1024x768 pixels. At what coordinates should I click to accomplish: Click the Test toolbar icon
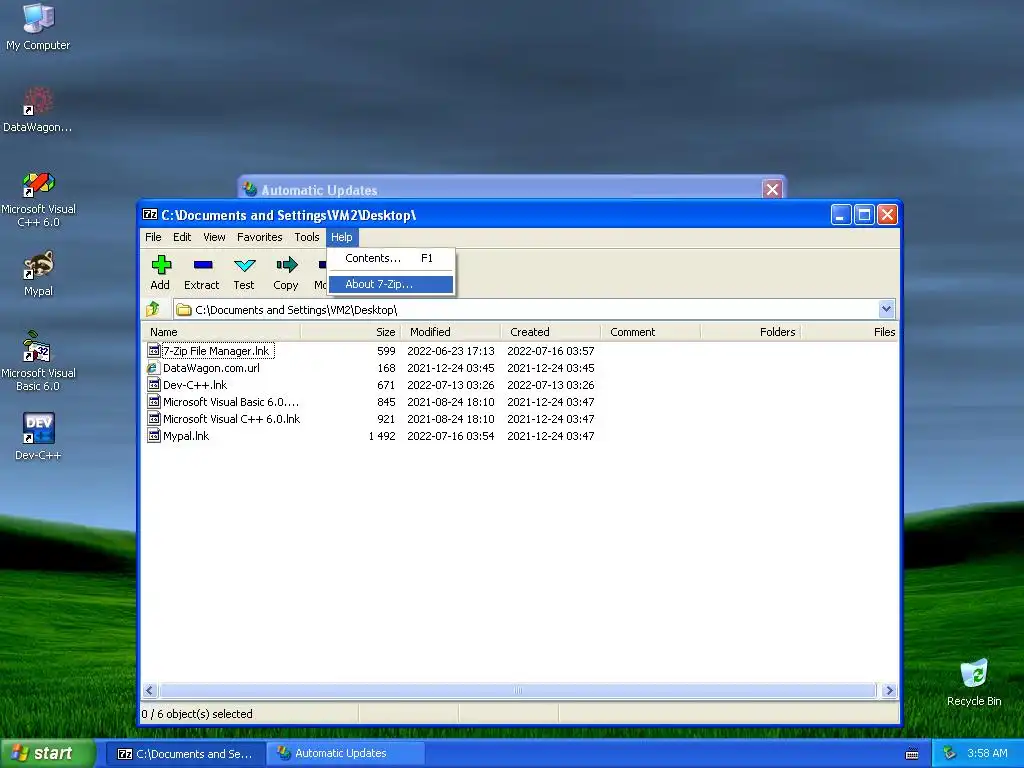tap(244, 265)
